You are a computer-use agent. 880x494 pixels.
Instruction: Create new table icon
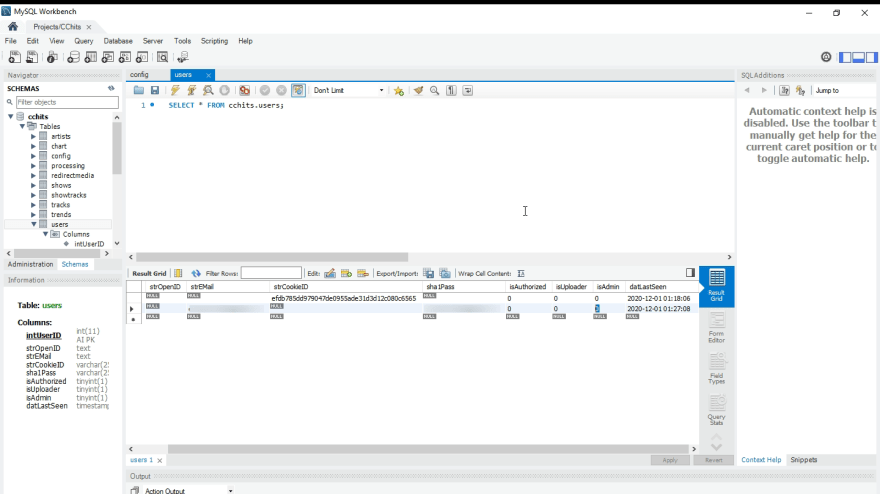[x=90, y=57]
